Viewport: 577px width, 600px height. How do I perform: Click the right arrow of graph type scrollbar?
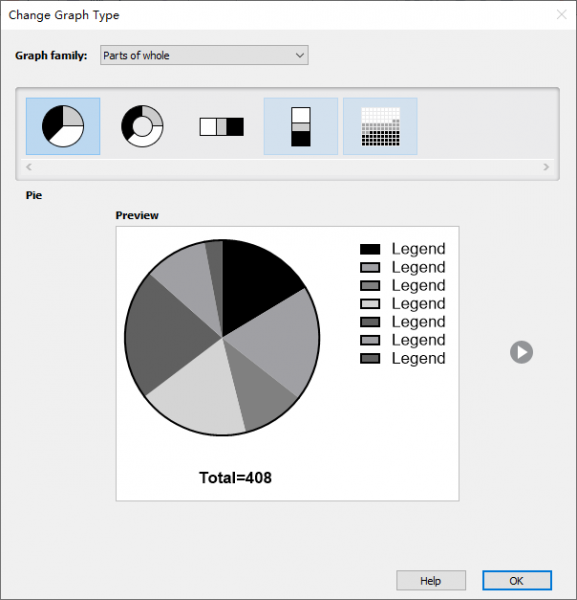546,167
